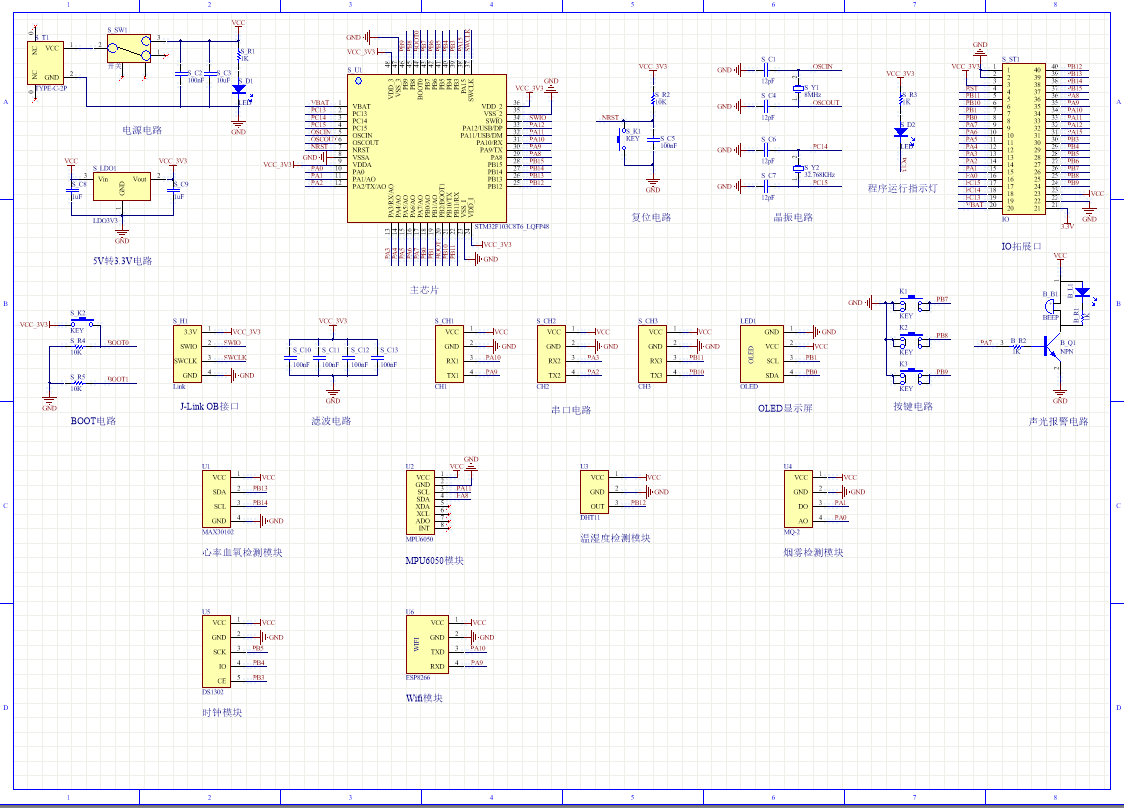
Task: Select the serial header symbol S_CH1
Action: [449, 354]
